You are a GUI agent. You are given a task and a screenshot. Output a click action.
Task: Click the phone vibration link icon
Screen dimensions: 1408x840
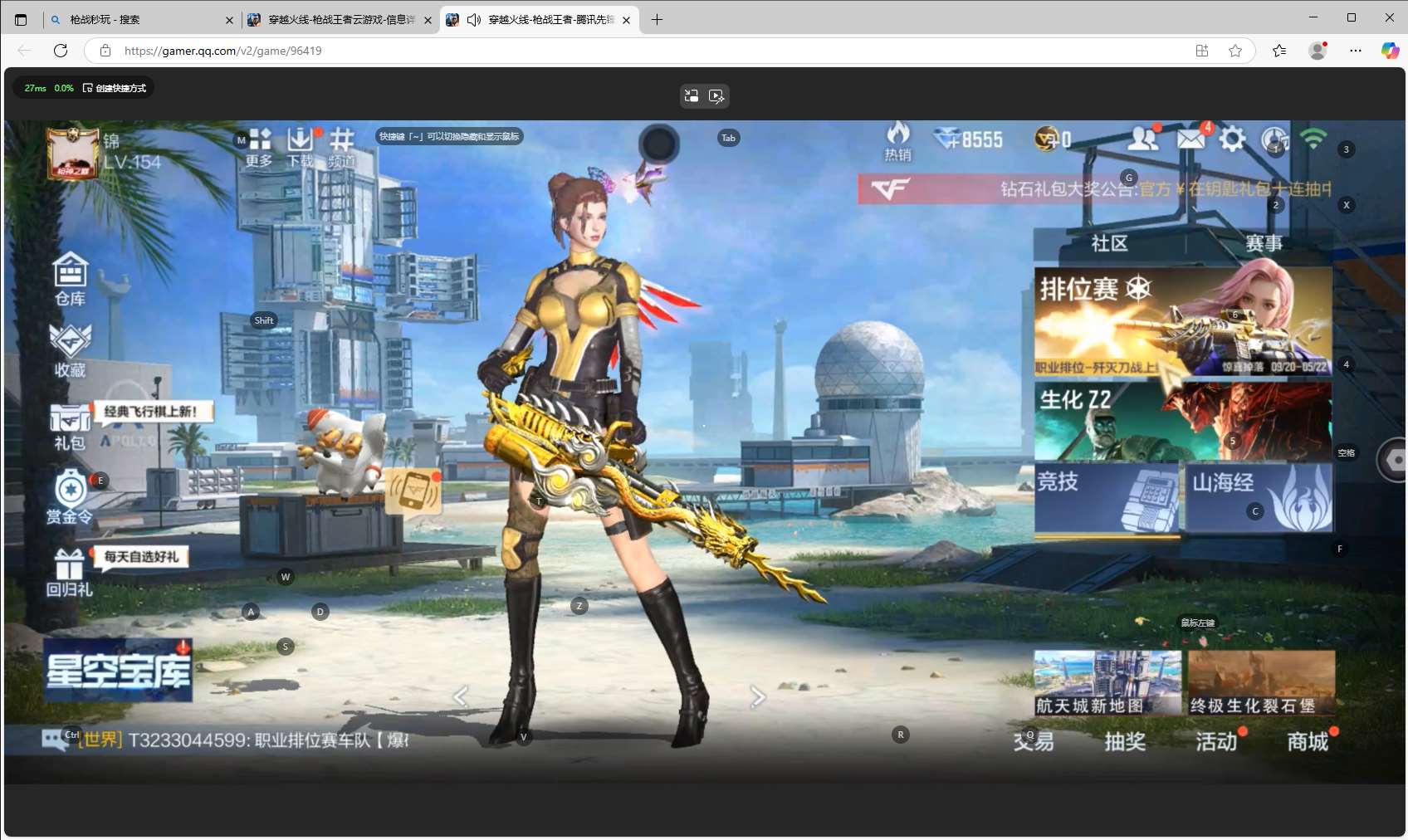tap(413, 492)
